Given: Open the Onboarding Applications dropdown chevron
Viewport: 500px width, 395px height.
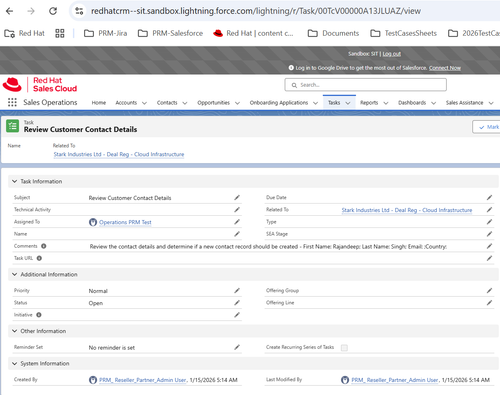Looking at the screenshot, I should pos(315,103).
